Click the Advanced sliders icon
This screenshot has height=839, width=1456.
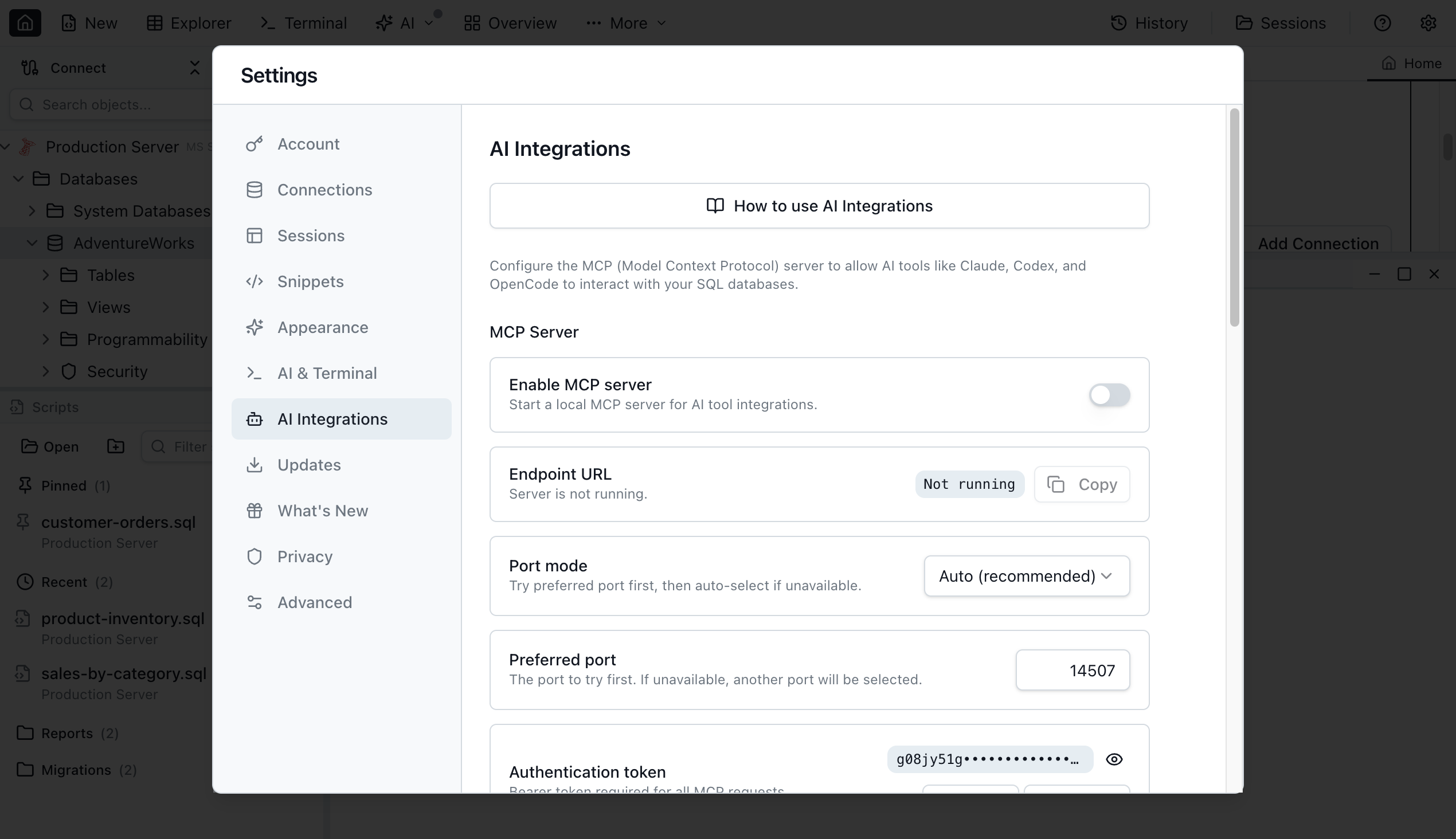click(x=254, y=602)
